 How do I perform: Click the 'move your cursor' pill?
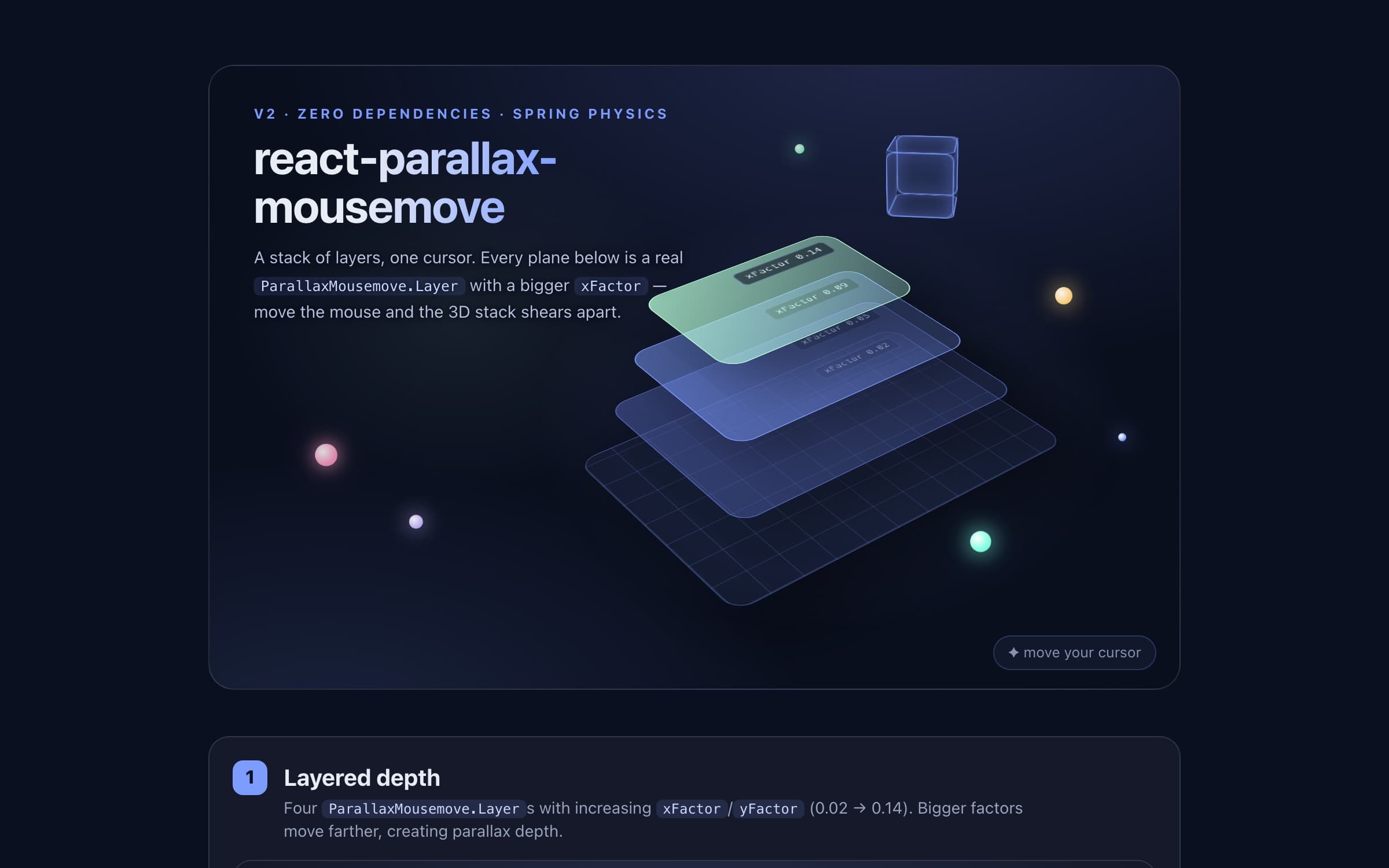[1074, 653]
